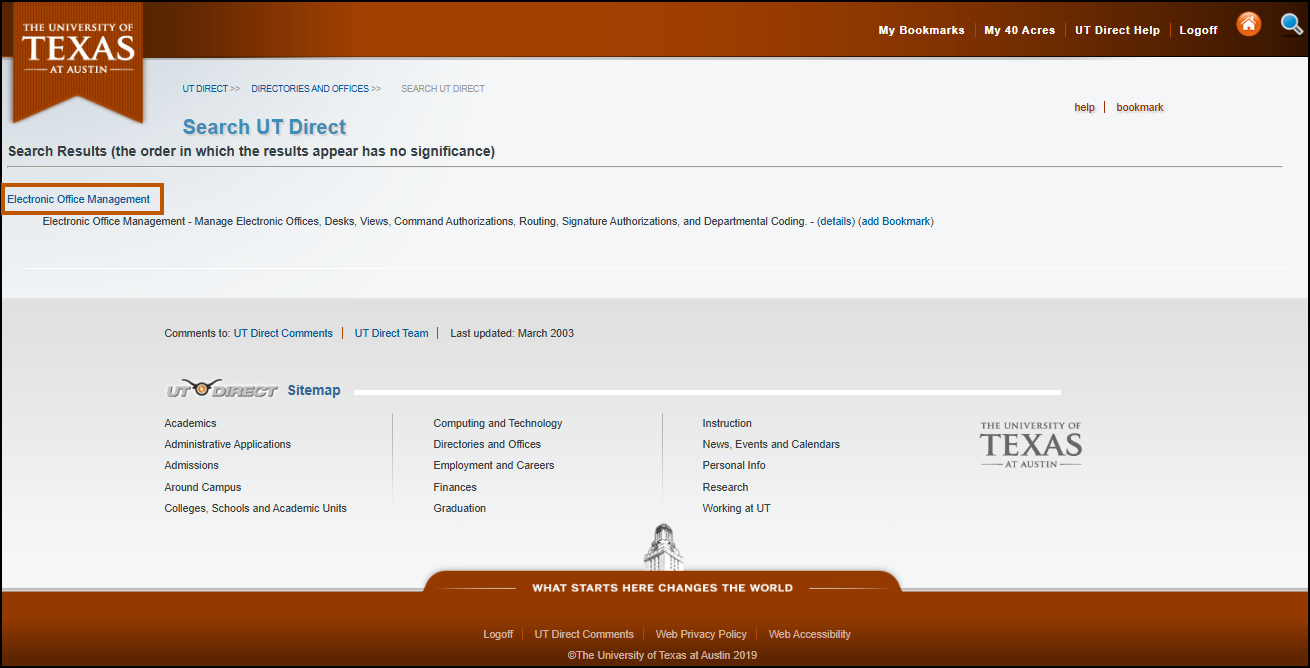Image resolution: width=1310 pixels, height=668 pixels.
Task: Open My 40 Acres in top navigation
Action: pyautogui.click(x=1019, y=30)
